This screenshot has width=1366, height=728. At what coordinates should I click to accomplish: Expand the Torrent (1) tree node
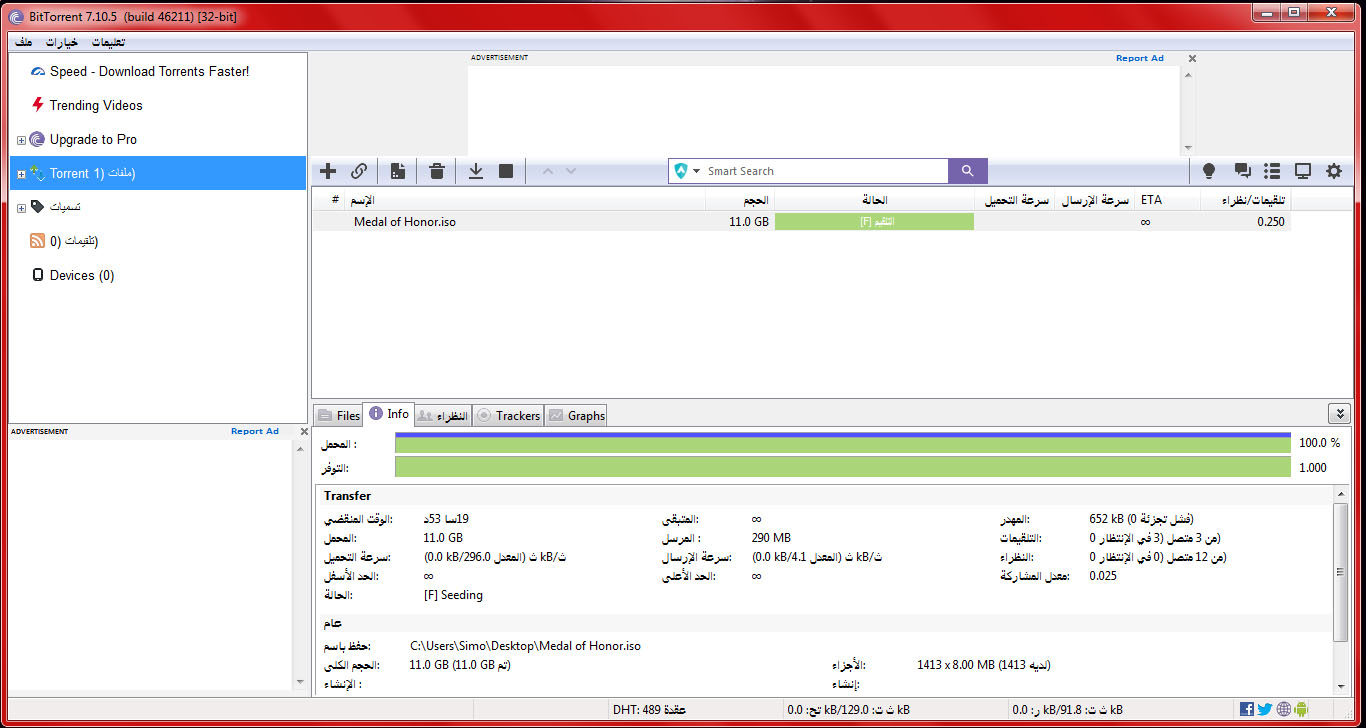(x=21, y=174)
